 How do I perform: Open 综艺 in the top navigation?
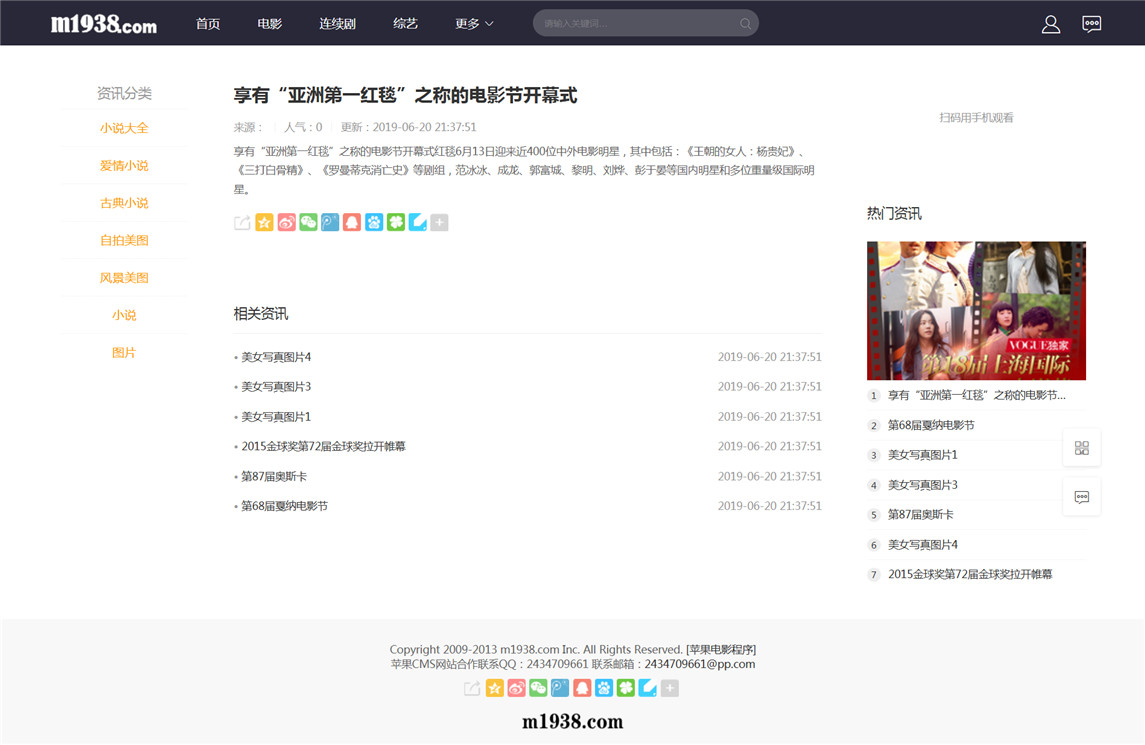click(405, 24)
